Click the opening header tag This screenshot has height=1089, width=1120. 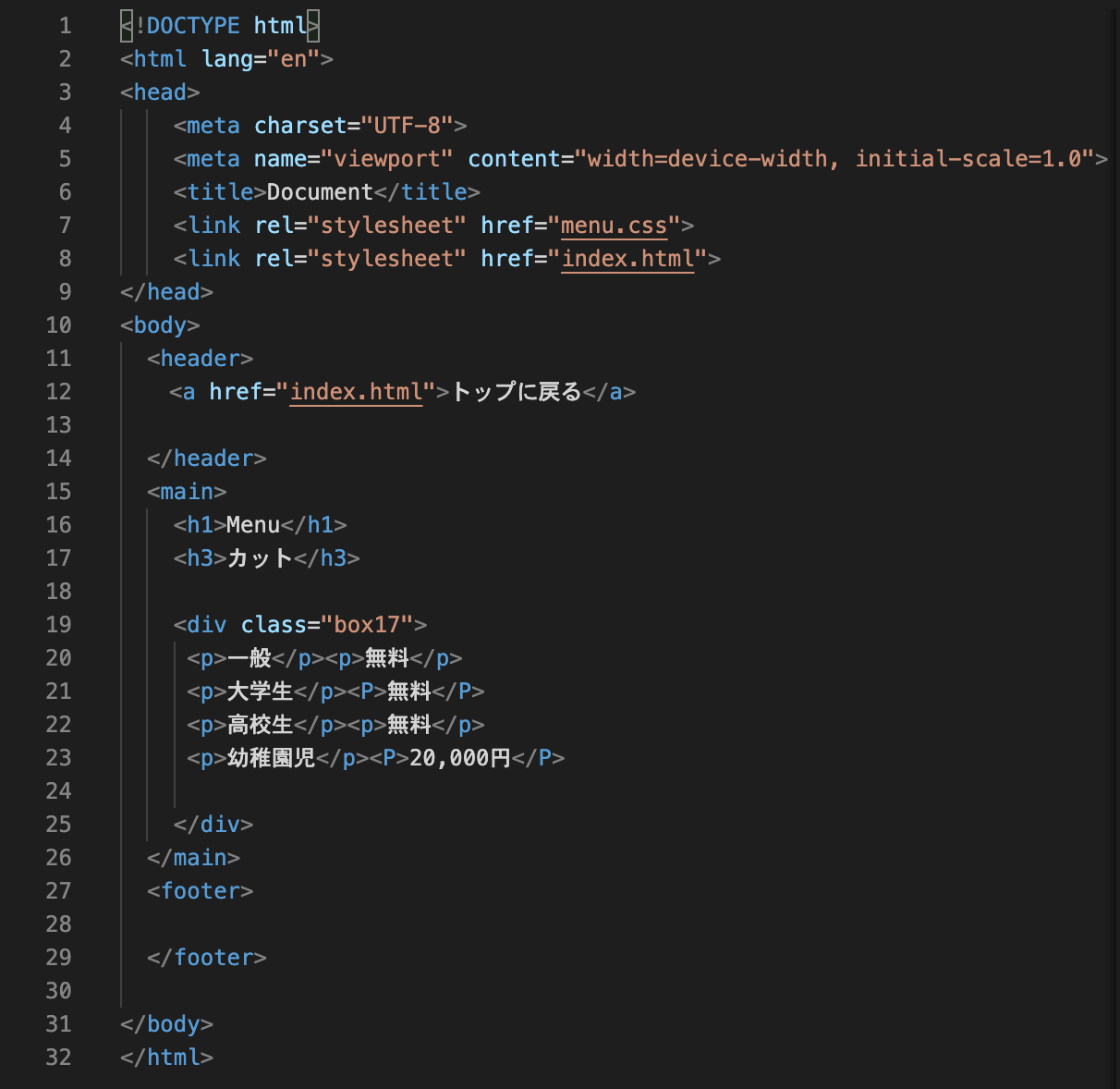pyautogui.click(x=200, y=359)
